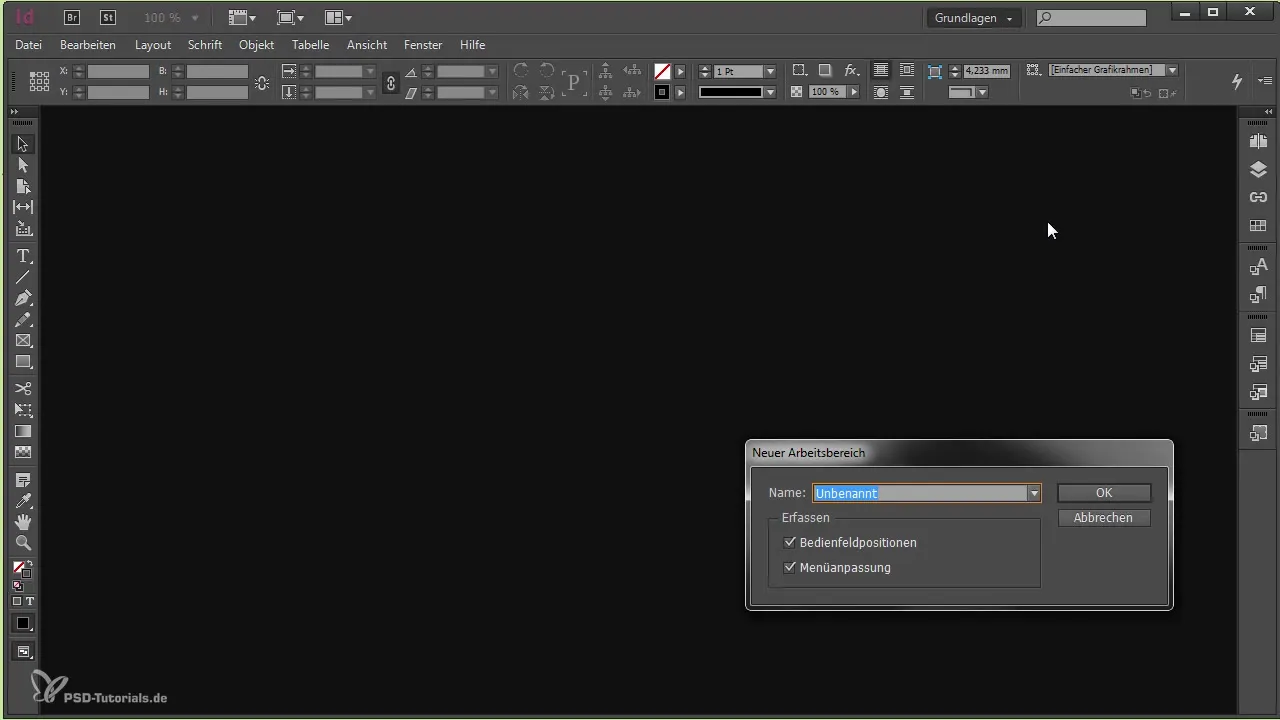This screenshot has width=1280, height=720.
Task: Select the Line tool
Action: click(x=23, y=277)
